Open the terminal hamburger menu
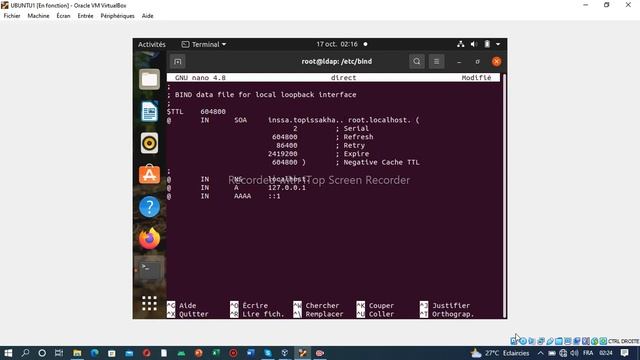The width and height of the screenshot is (640, 360). click(436, 62)
